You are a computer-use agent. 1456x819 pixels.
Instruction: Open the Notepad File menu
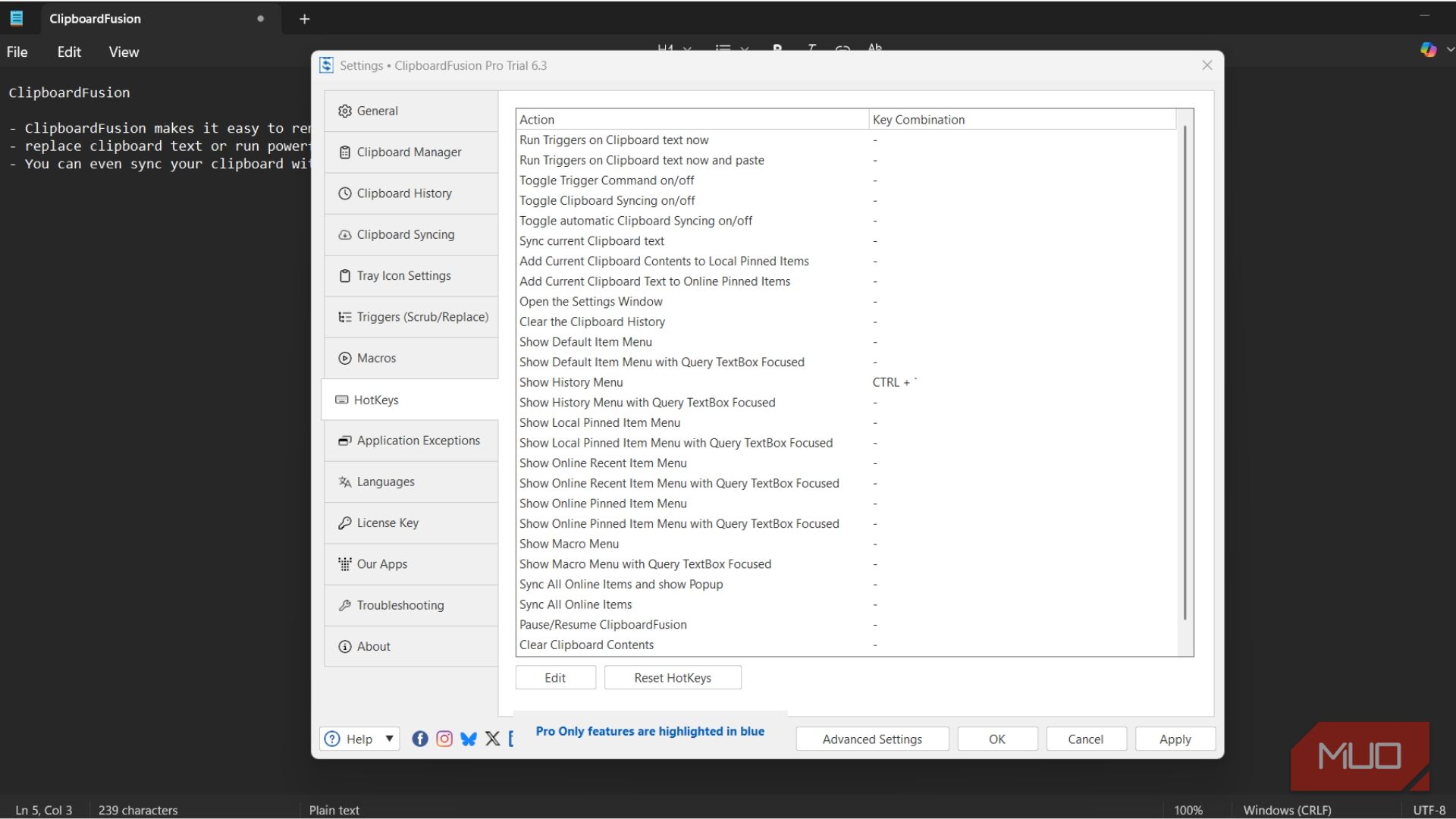click(x=17, y=52)
